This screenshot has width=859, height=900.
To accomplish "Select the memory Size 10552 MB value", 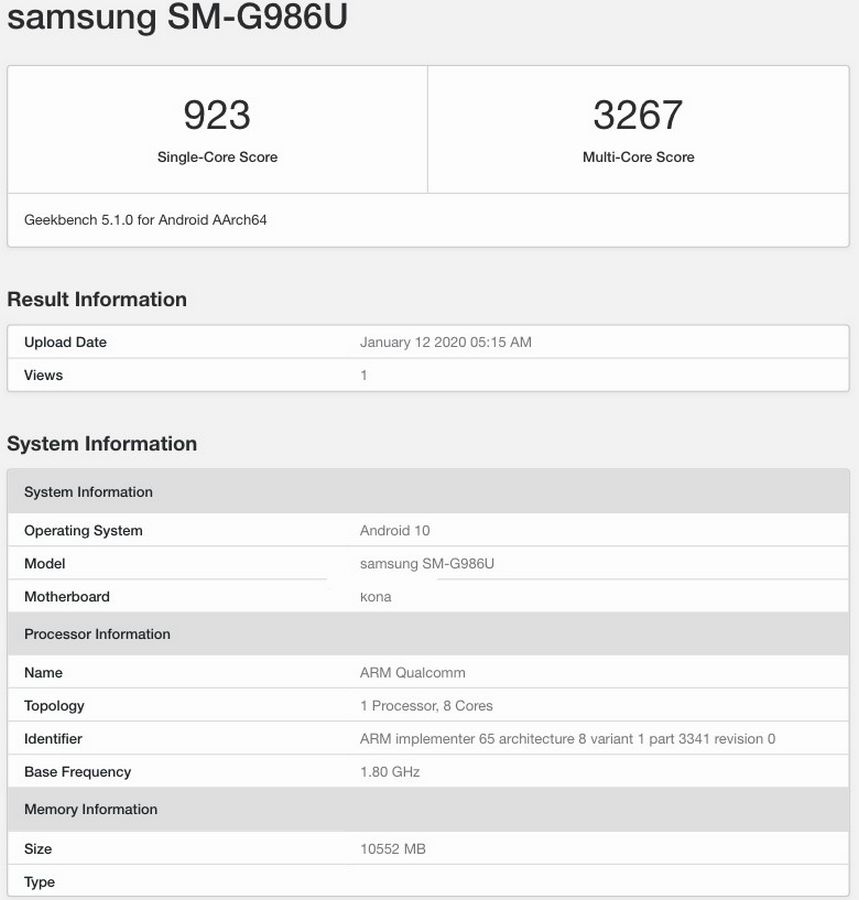I will coord(392,848).
